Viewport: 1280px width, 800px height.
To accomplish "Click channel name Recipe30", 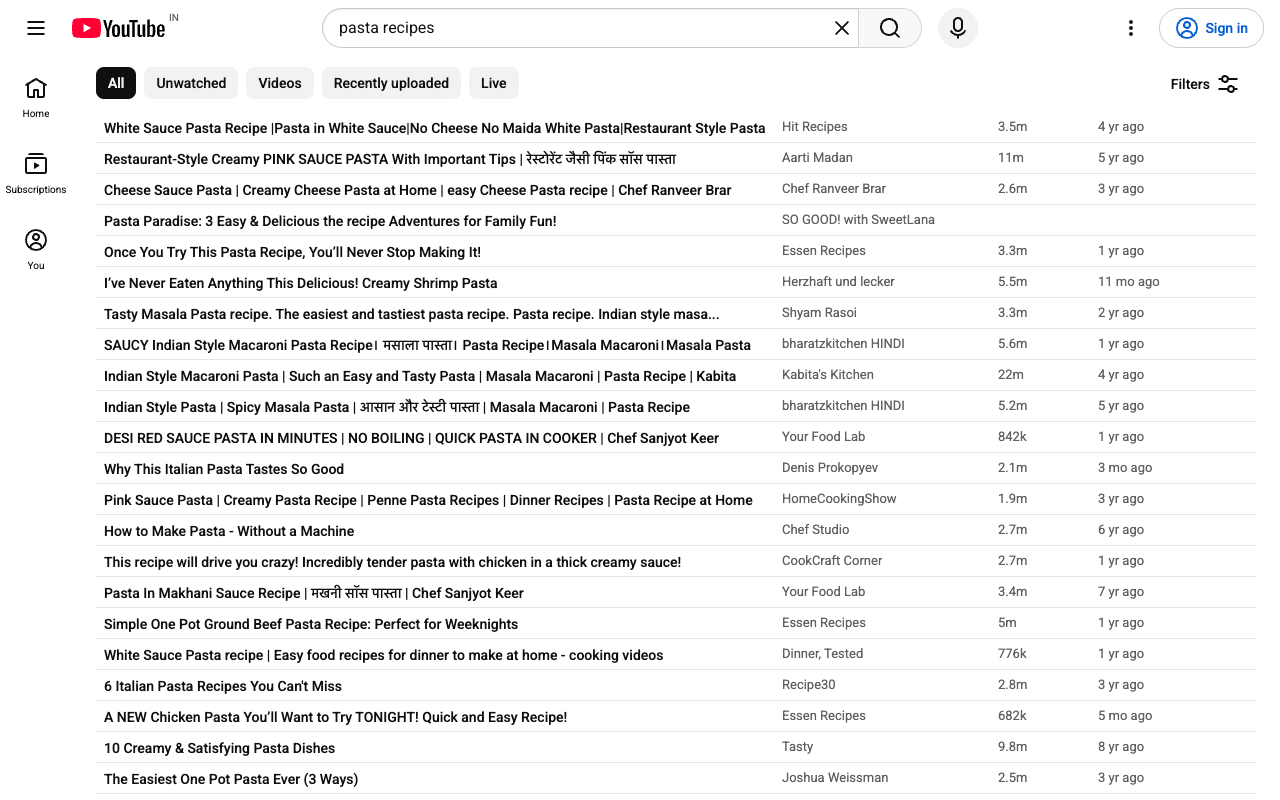I will tap(809, 685).
